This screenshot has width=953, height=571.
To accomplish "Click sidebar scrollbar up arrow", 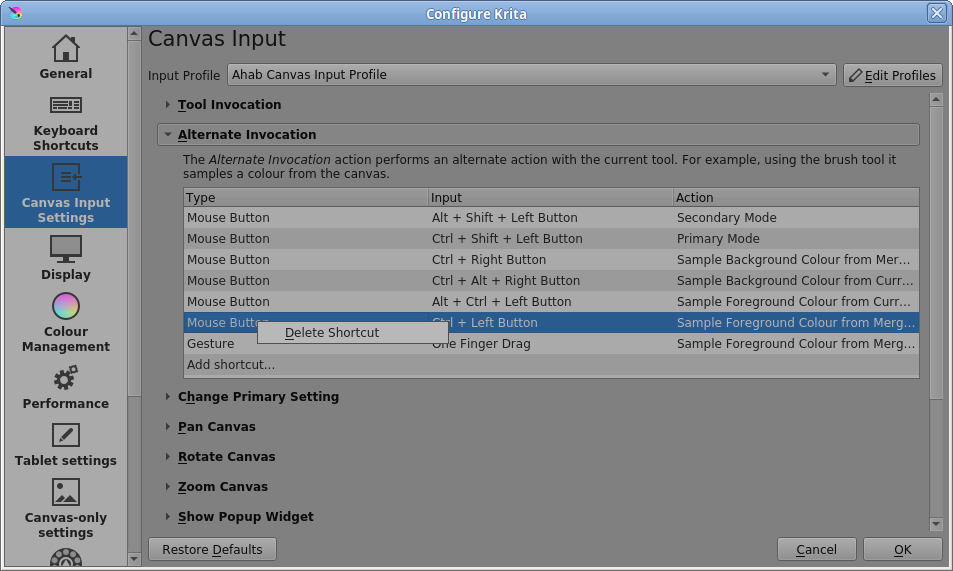I will (x=134, y=34).
